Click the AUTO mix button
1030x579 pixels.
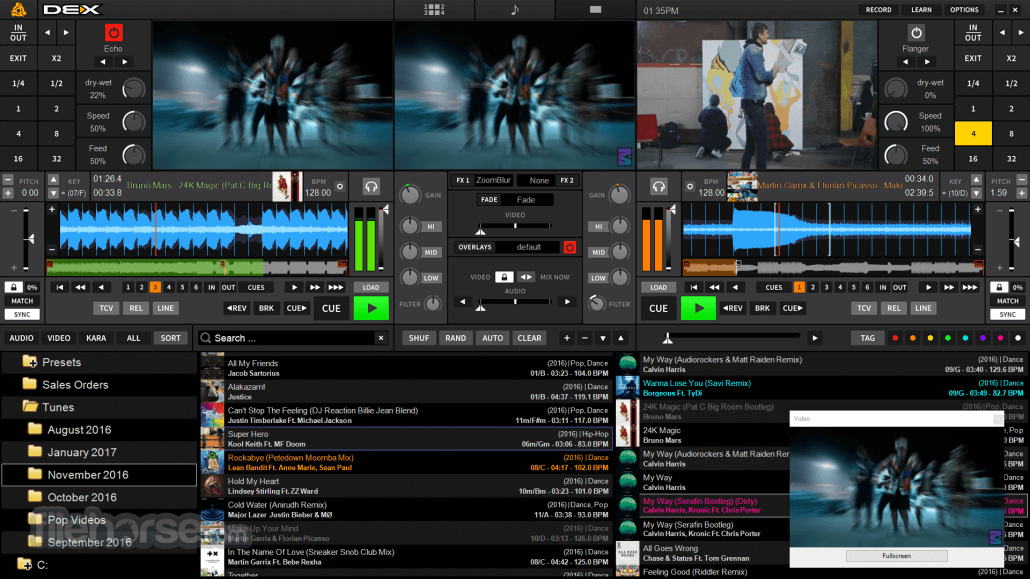[x=492, y=338]
